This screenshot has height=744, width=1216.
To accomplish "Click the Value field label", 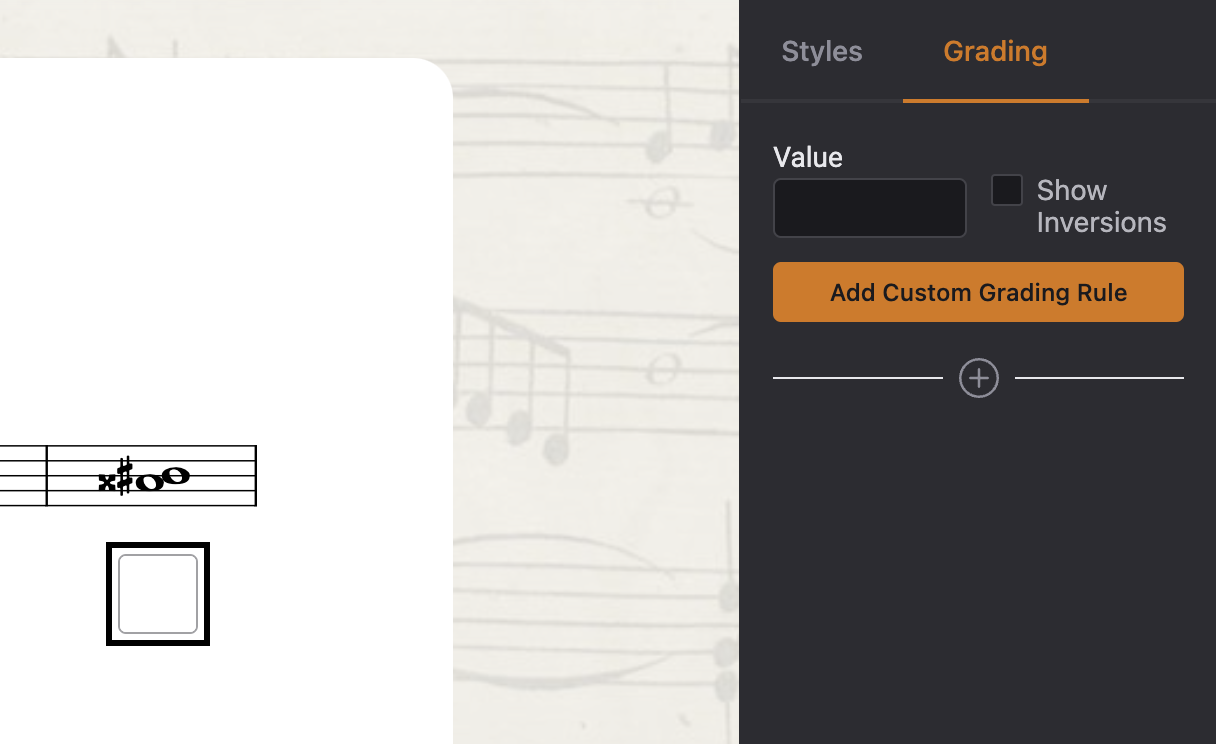I will 808,157.
